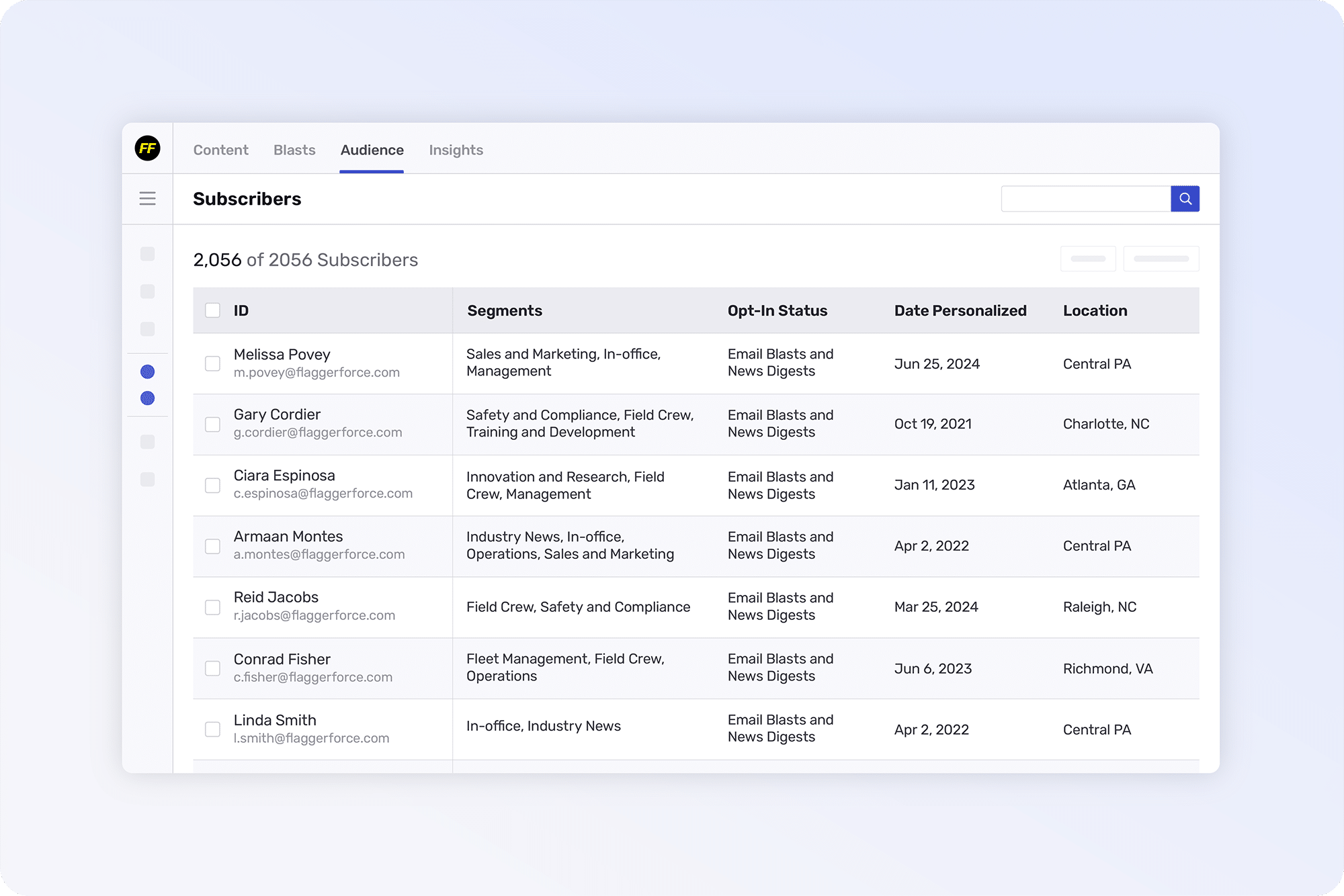Toggle the select-all checkbox beside ID
This screenshot has height=896, width=1344.
(x=212, y=310)
